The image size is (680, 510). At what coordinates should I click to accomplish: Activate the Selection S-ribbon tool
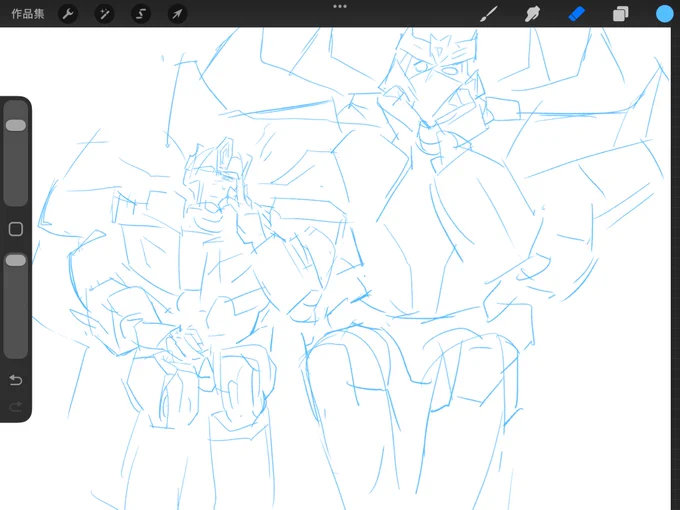coord(141,14)
